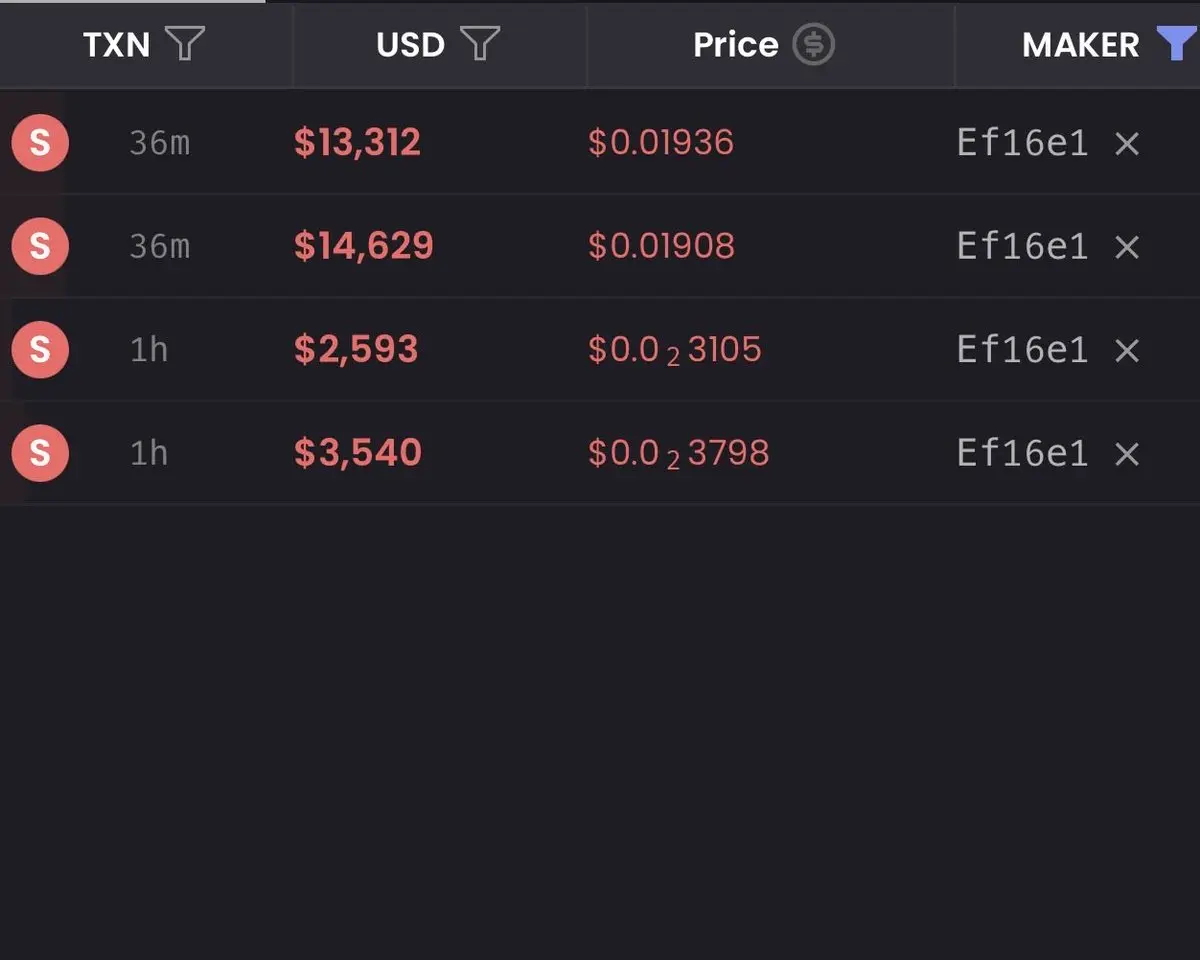Open the USD column filter funnel
This screenshot has width=1200, height=960.
click(x=480, y=44)
